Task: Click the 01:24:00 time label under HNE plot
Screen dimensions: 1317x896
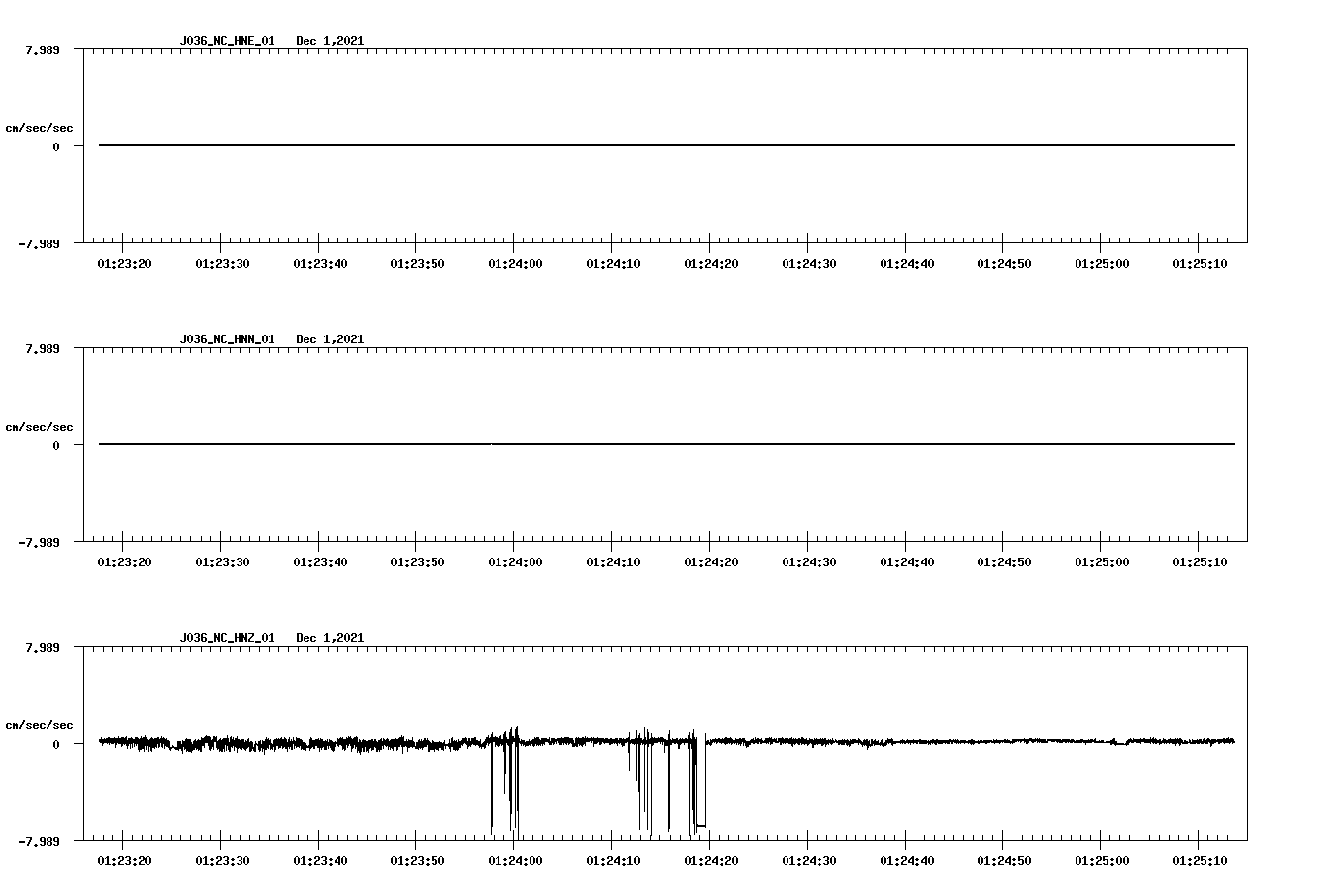Action: 515,264
